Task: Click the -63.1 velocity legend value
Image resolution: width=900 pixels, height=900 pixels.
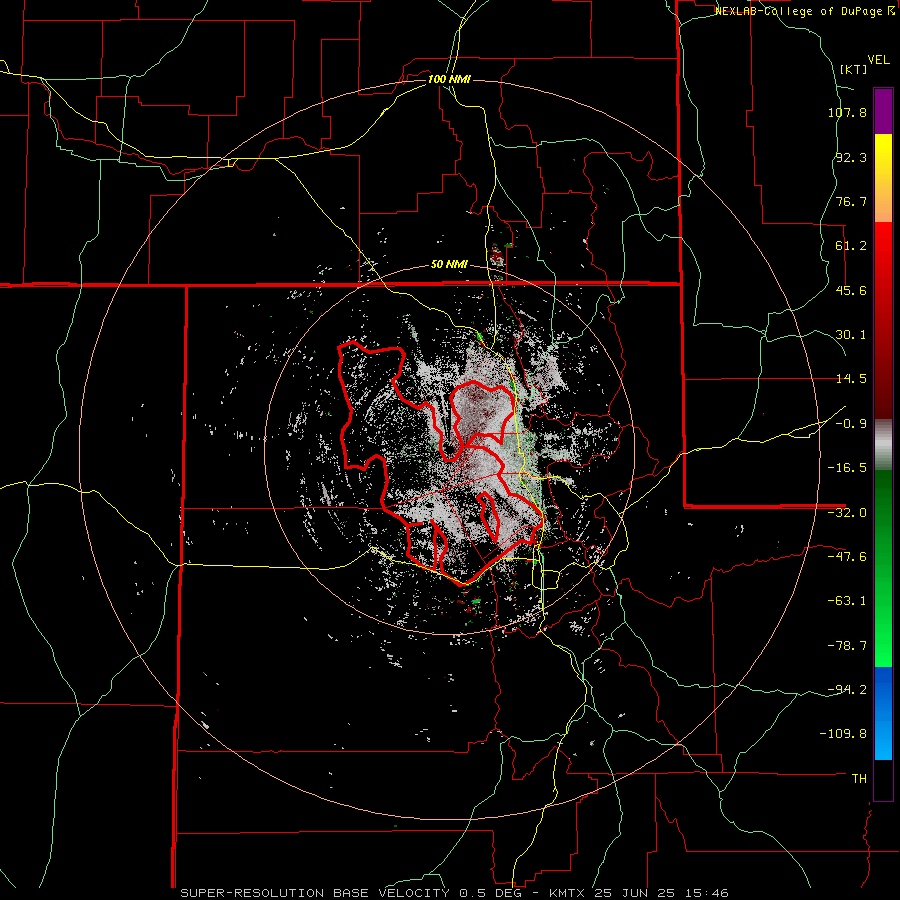Action: point(847,601)
